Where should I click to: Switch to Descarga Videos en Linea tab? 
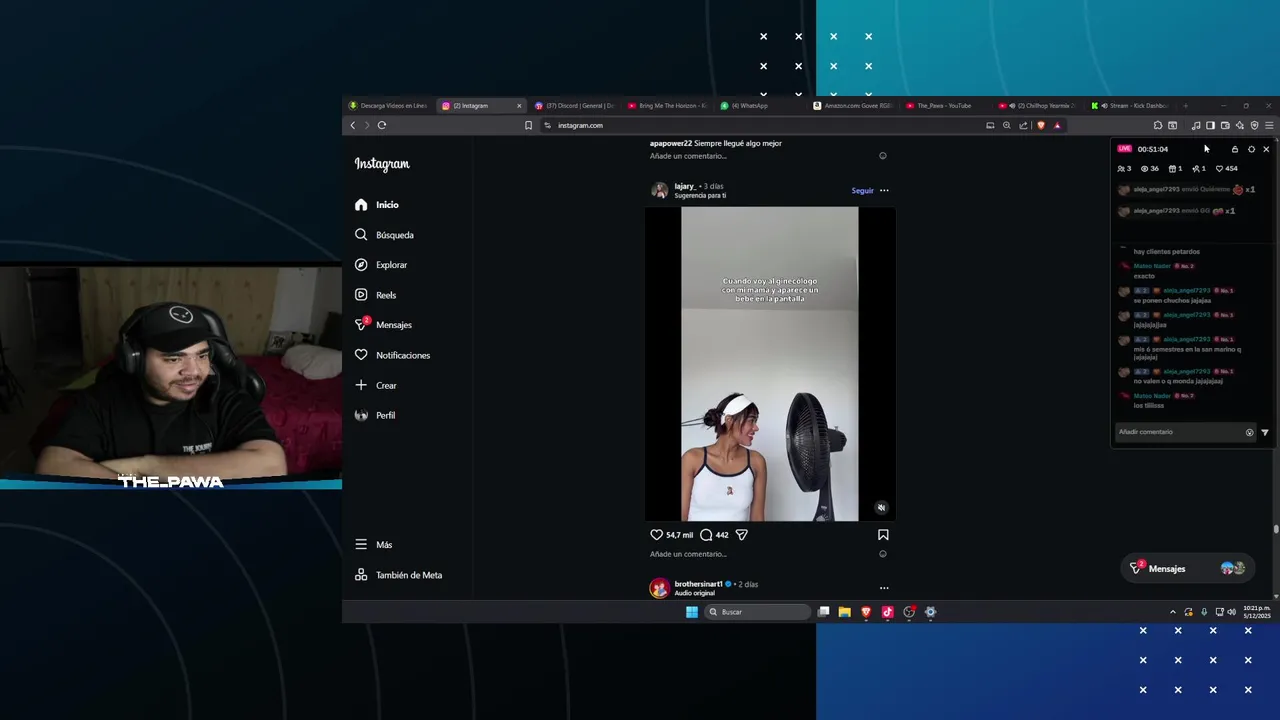pos(388,105)
